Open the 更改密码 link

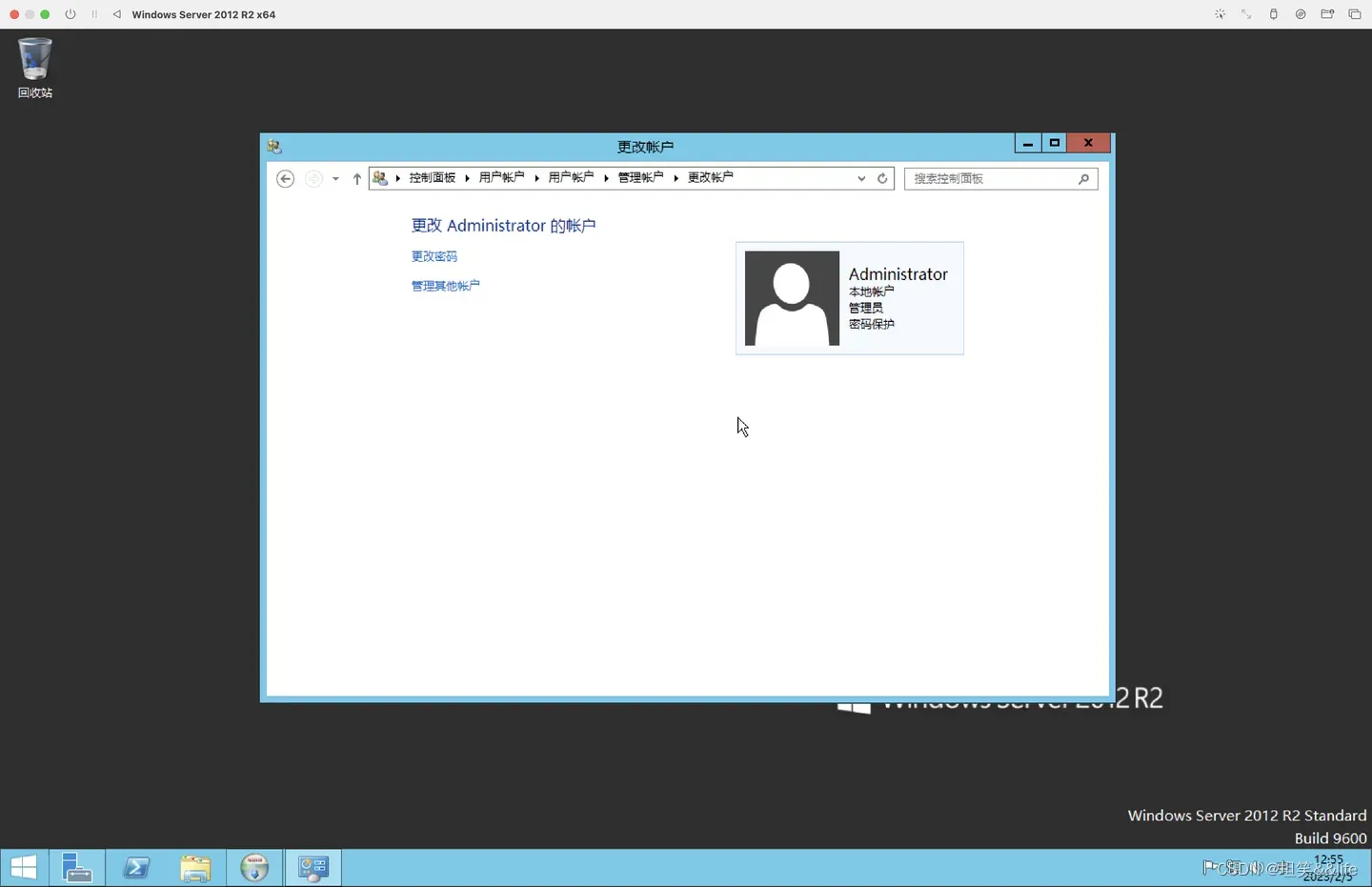coord(434,256)
